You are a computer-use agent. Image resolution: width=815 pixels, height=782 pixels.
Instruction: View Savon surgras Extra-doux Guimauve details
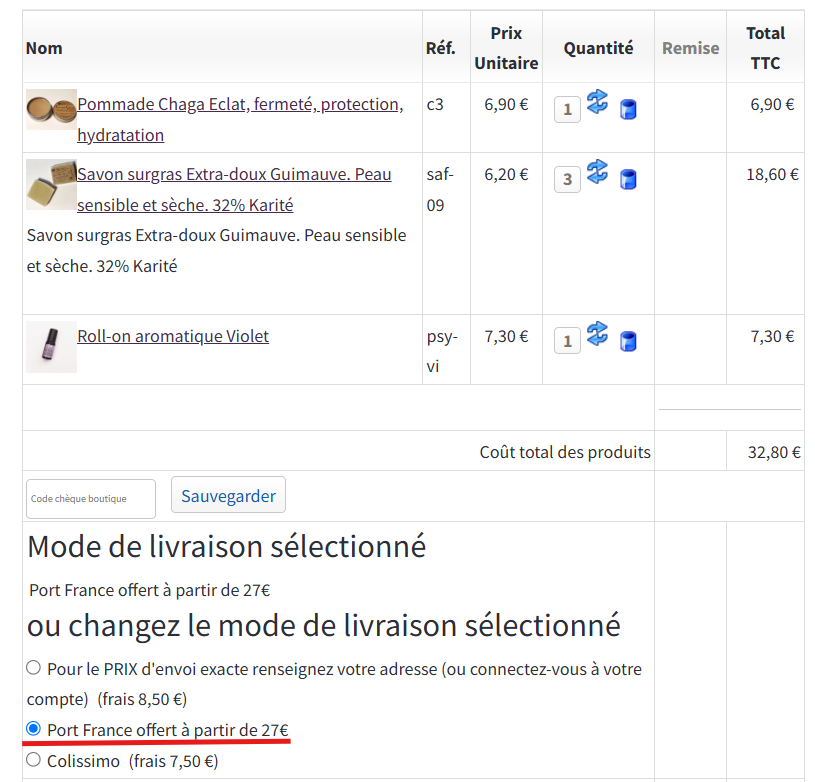[232, 174]
